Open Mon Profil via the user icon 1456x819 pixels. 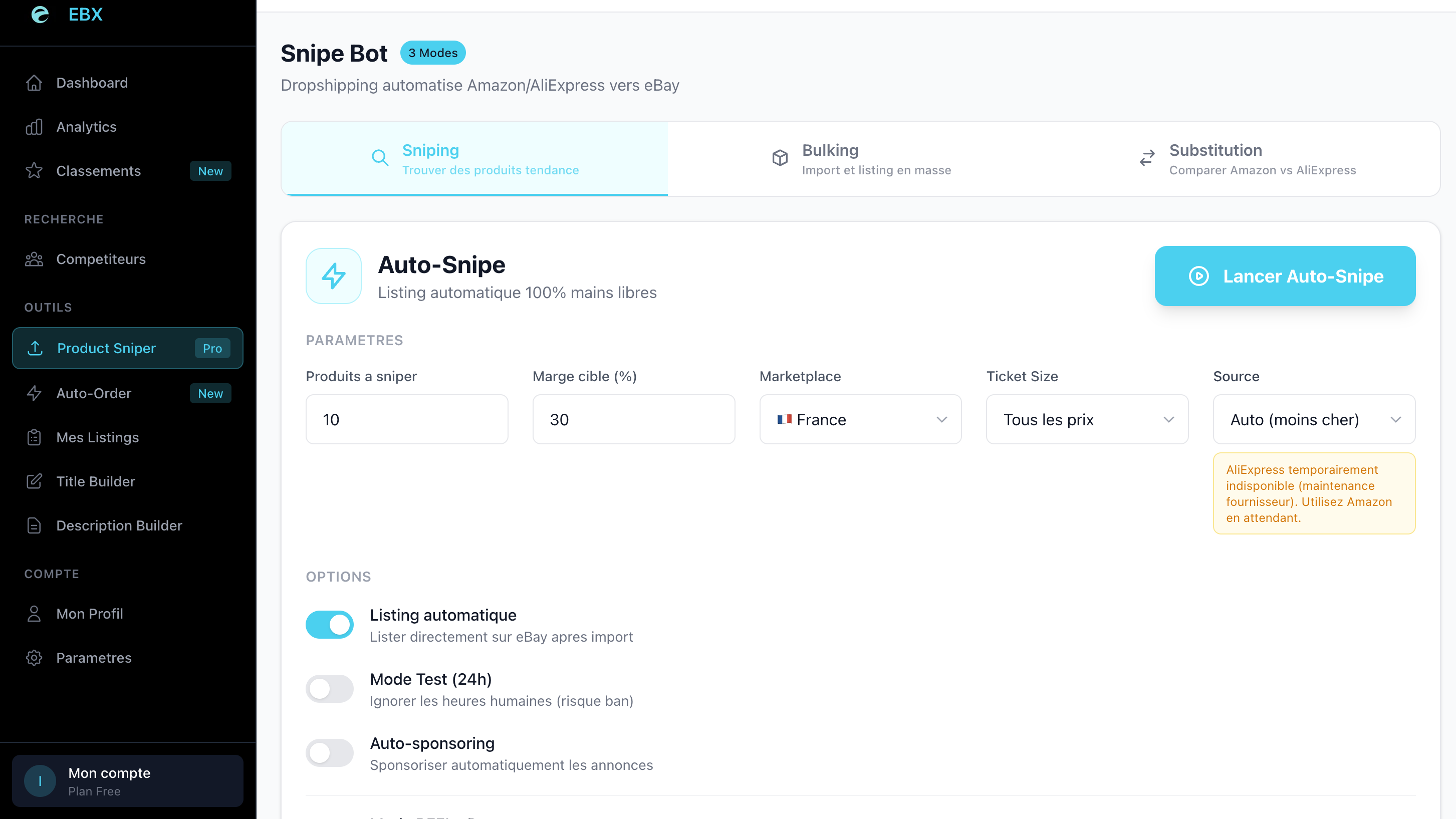(34, 613)
